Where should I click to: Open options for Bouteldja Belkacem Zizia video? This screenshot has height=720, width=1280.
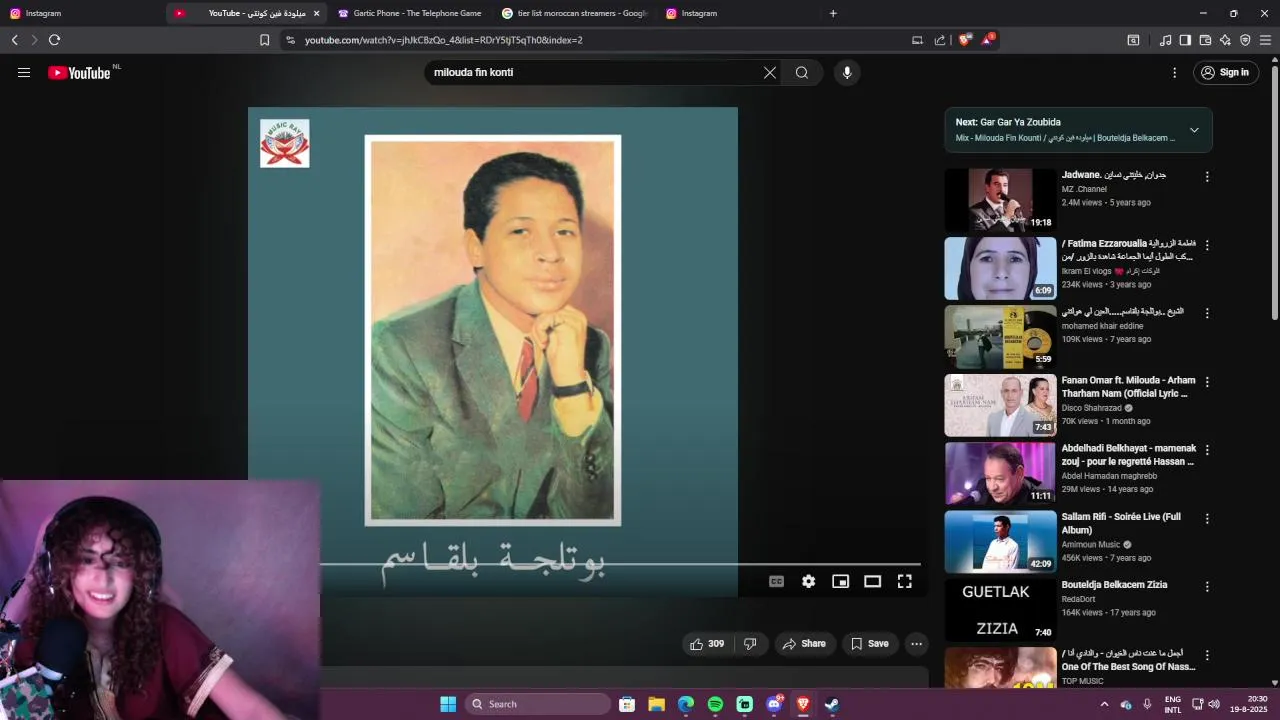click(x=1207, y=587)
